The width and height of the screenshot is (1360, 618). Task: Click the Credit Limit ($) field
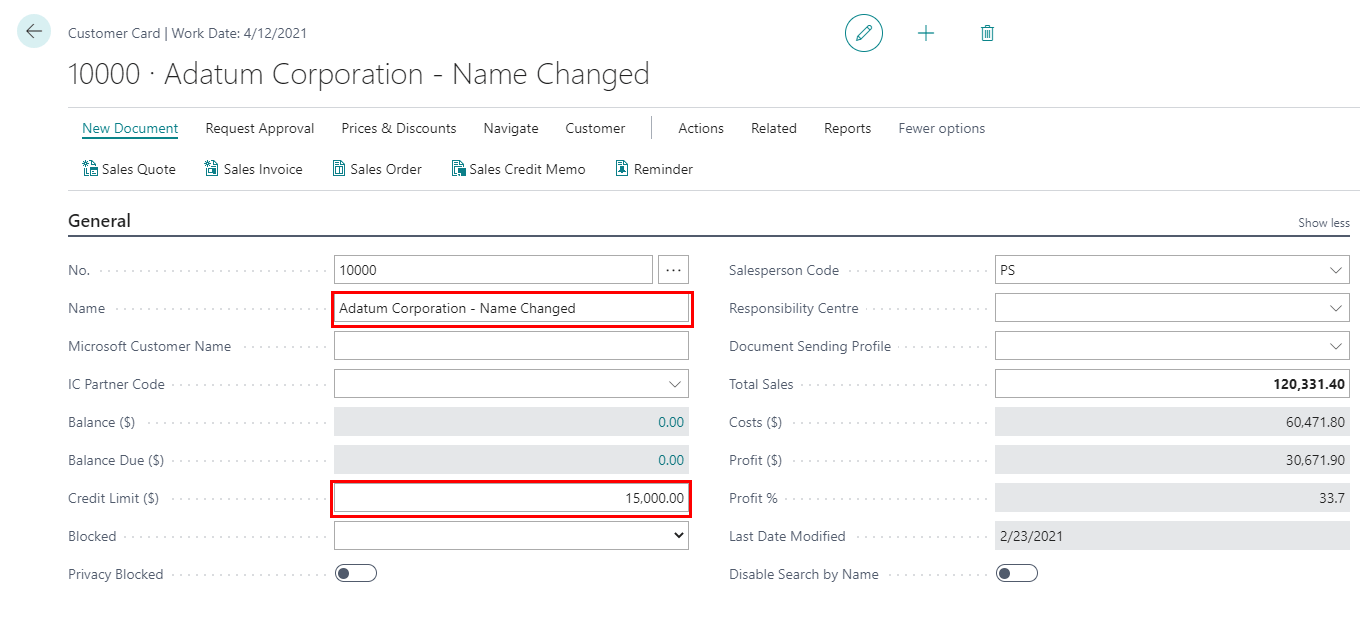point(511,498)
